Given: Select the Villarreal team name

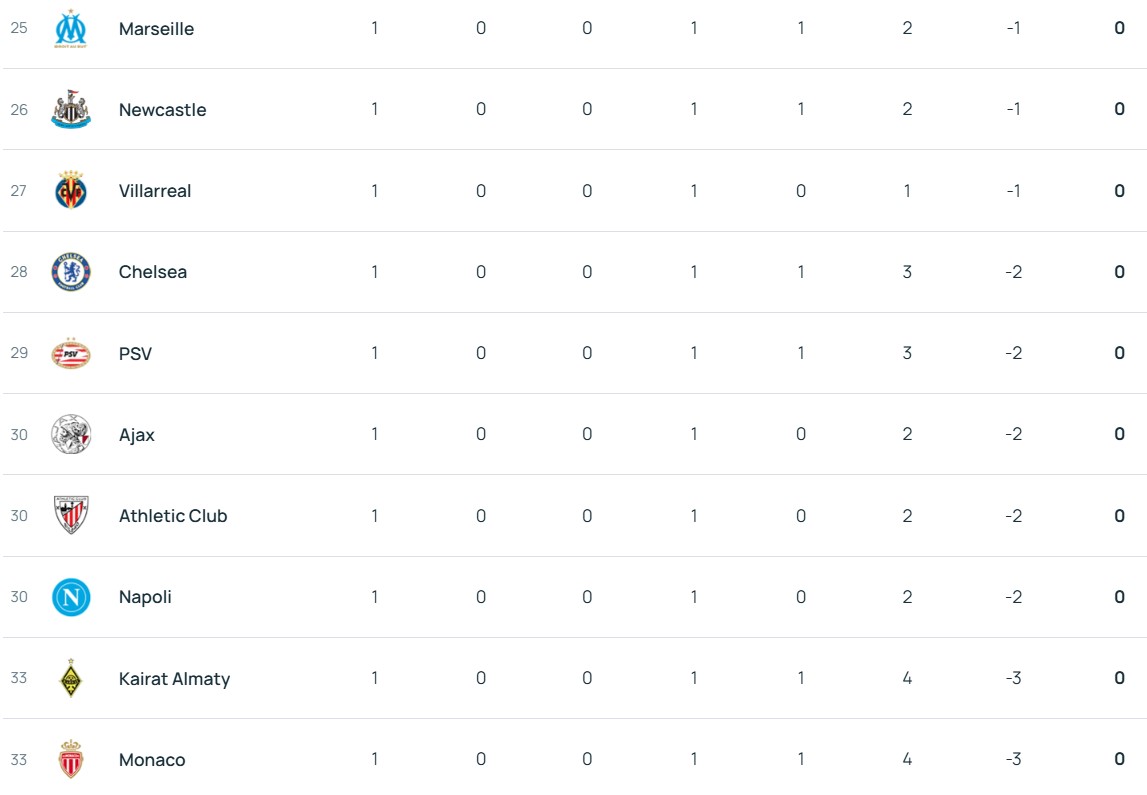Looking at the screenshot, I should [155, 191].
